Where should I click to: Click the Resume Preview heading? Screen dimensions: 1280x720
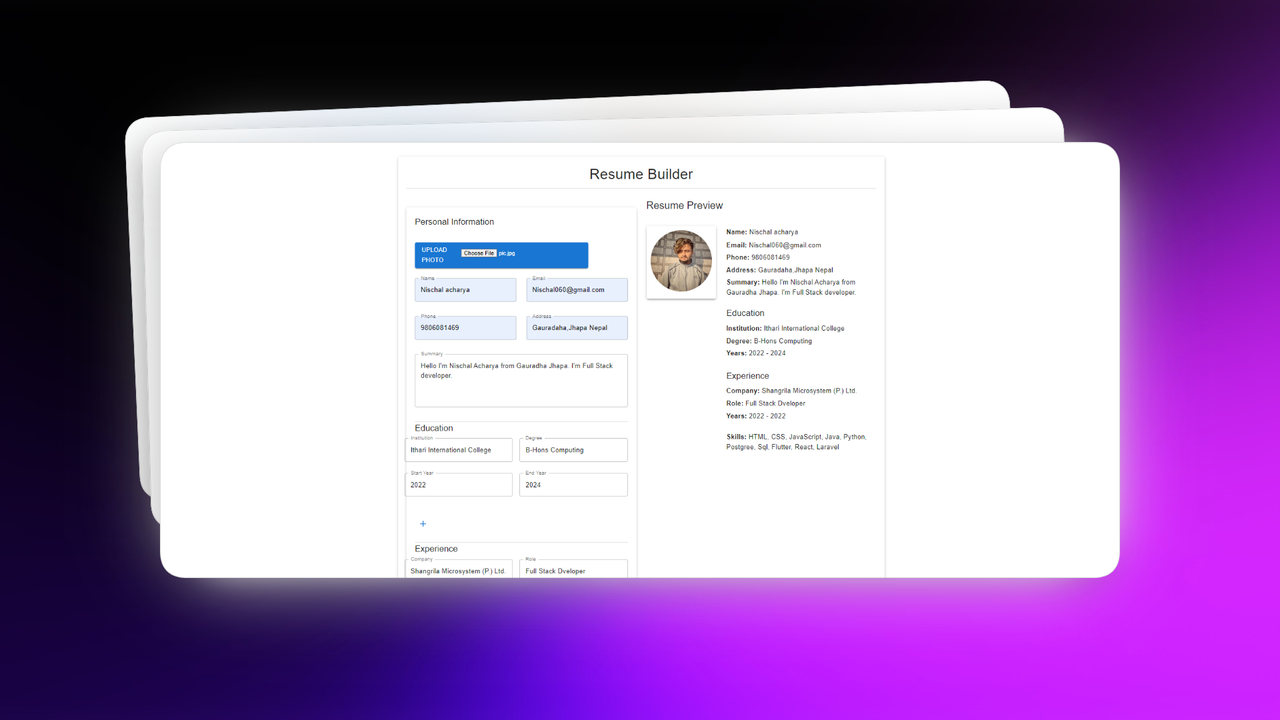pos(685,205)
